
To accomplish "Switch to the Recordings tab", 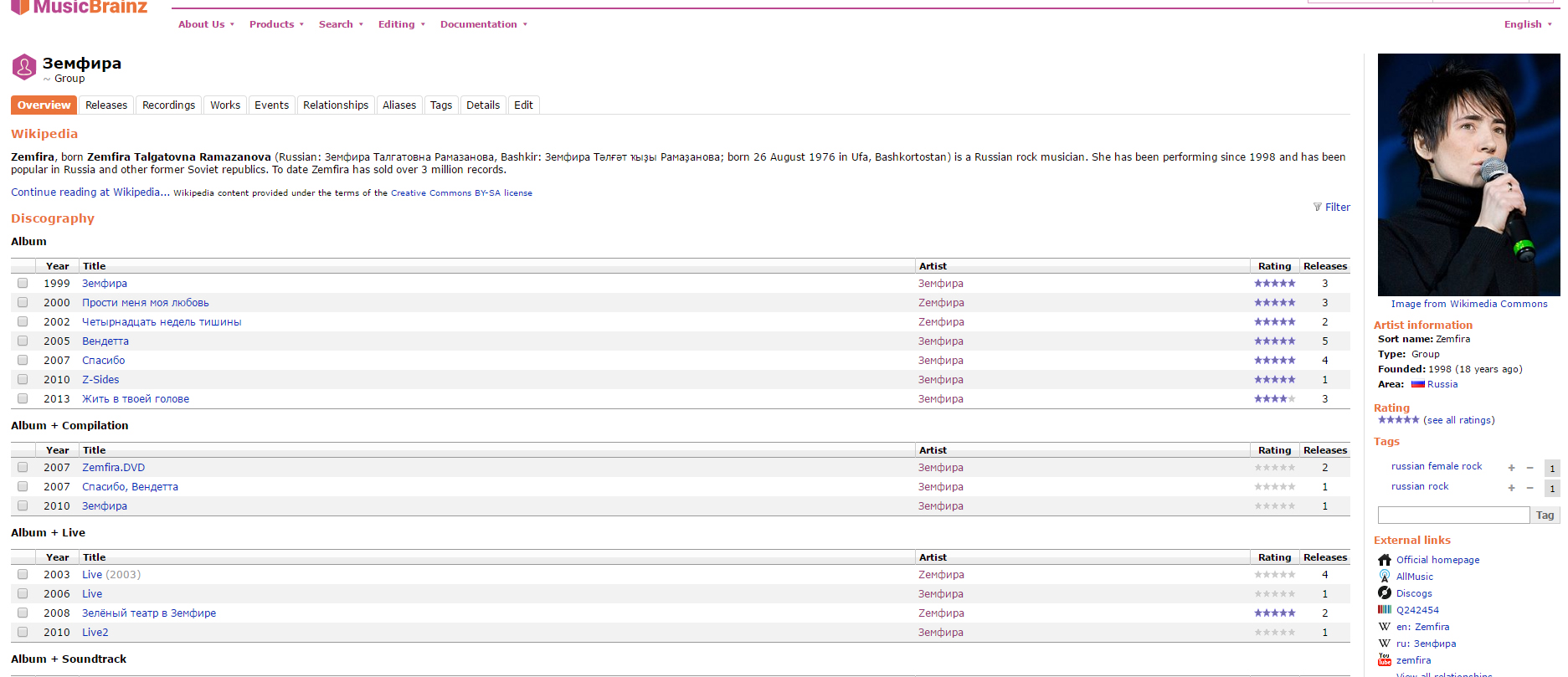I will point(168,105).
